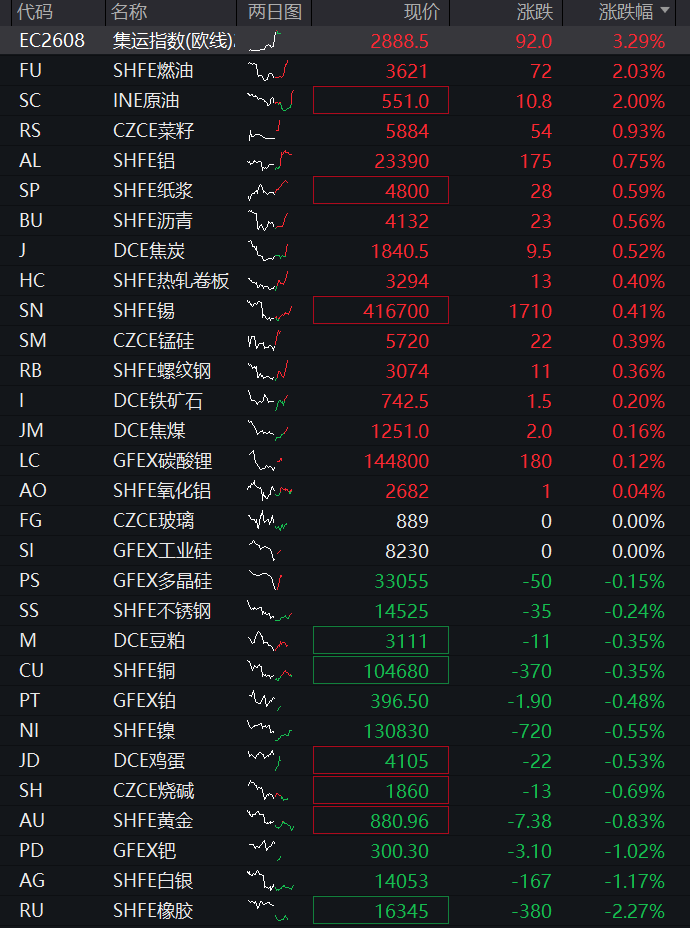This screenshot has height=928, width=690.
Task: Open the GFEX碳酸锂 mini chart
Action: click(265, 460)
